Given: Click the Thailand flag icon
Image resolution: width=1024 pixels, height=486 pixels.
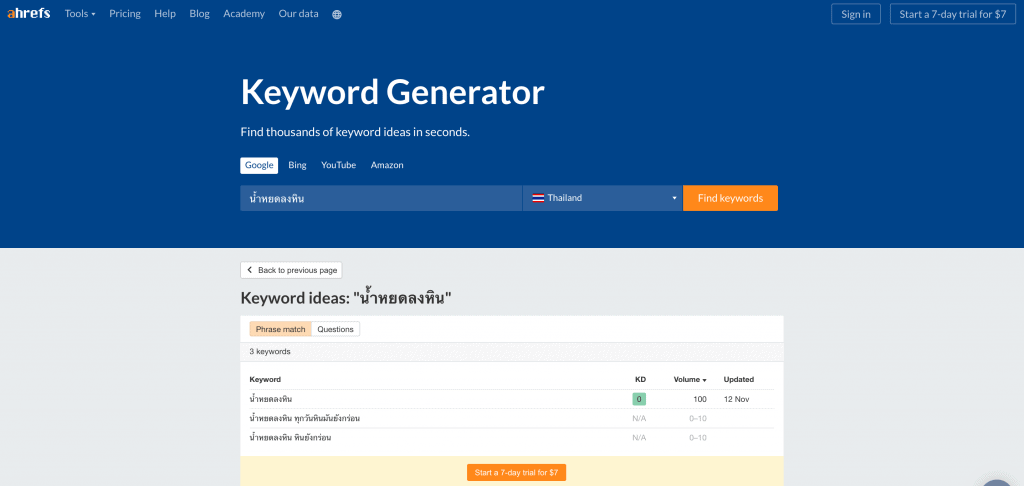Looking at the screenshot, I should pyautogui.click(x=538, y=198).
